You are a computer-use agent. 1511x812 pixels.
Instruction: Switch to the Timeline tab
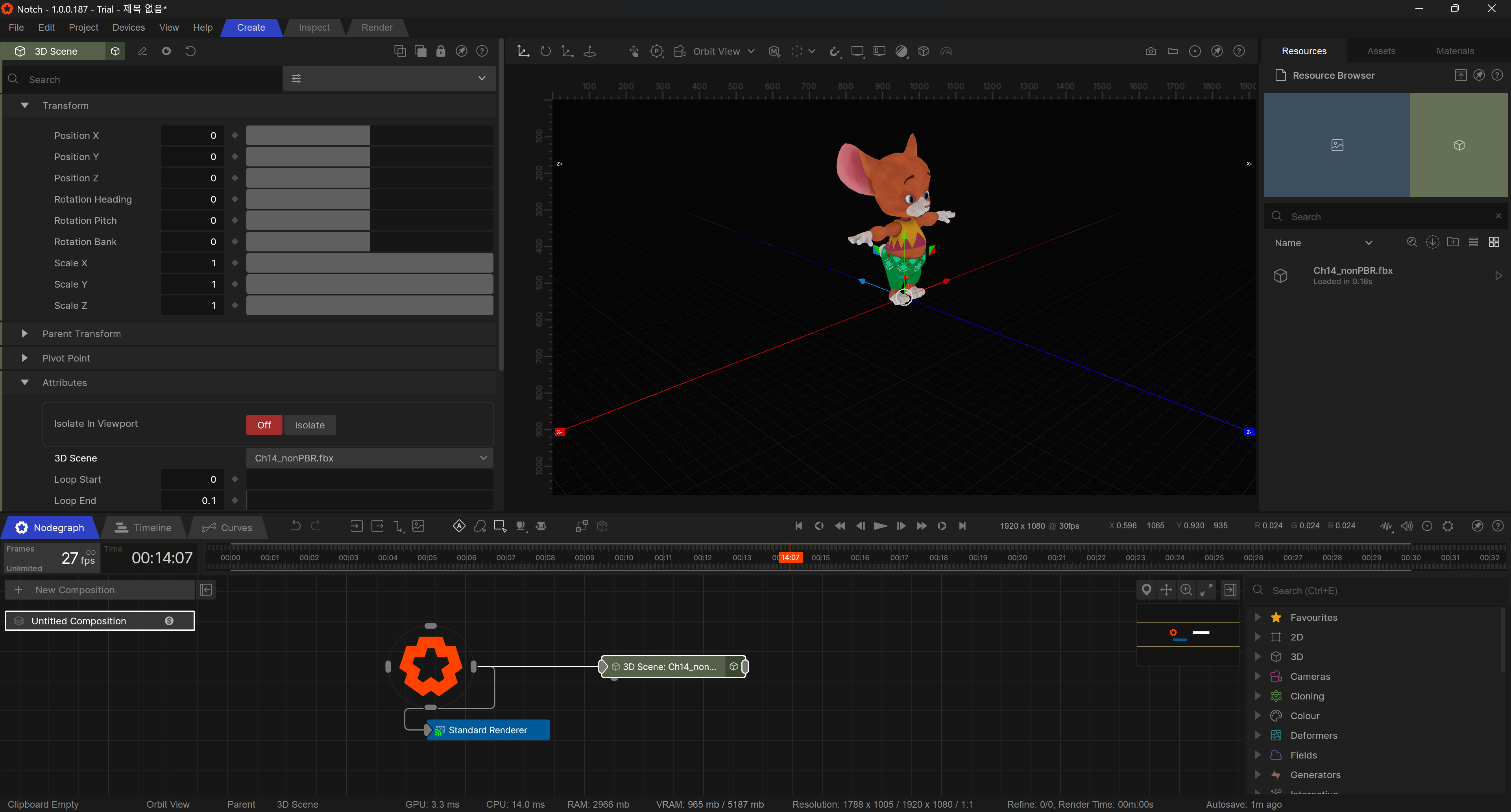144,528
